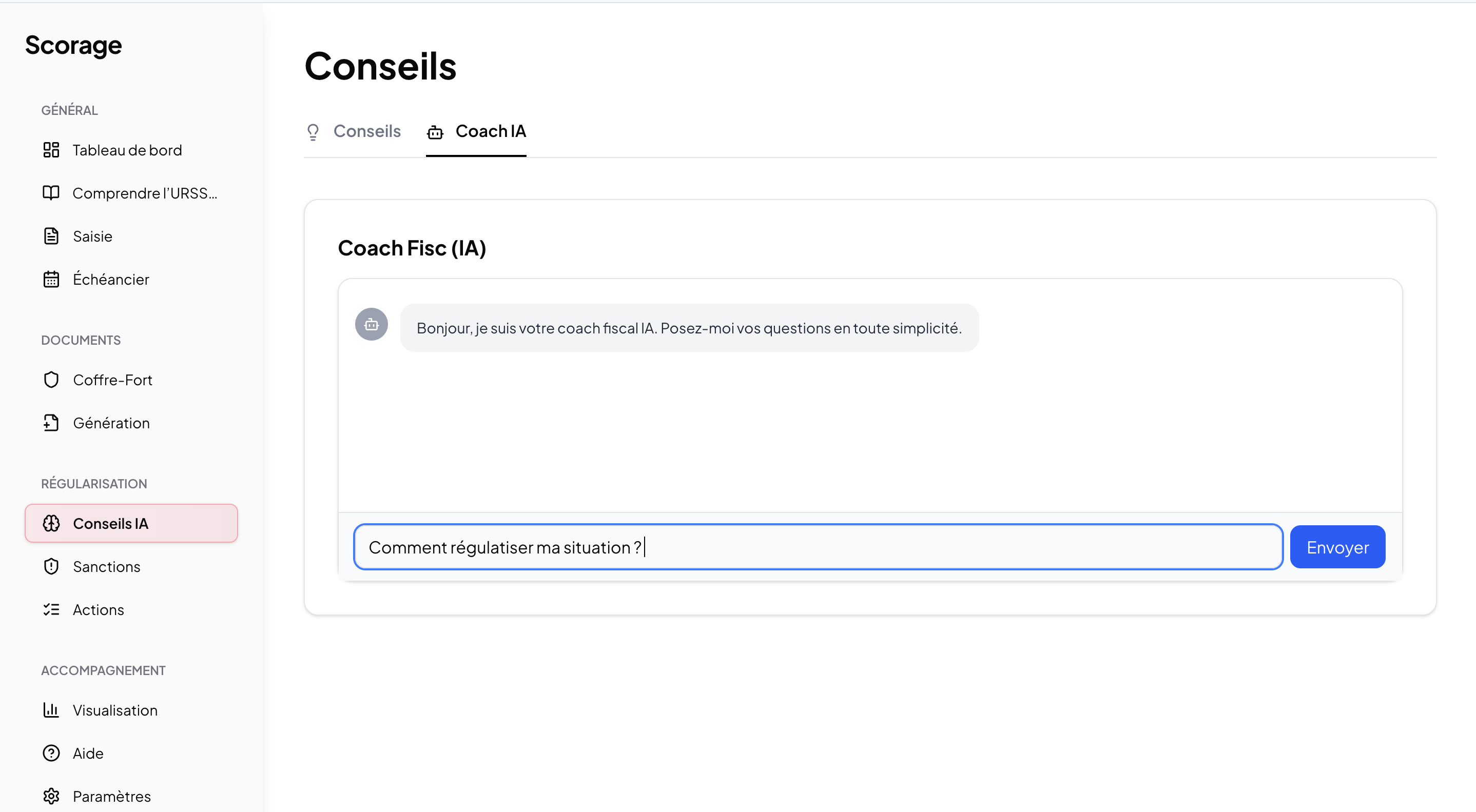Open the Échéancier calendar icon

(51, 279)
